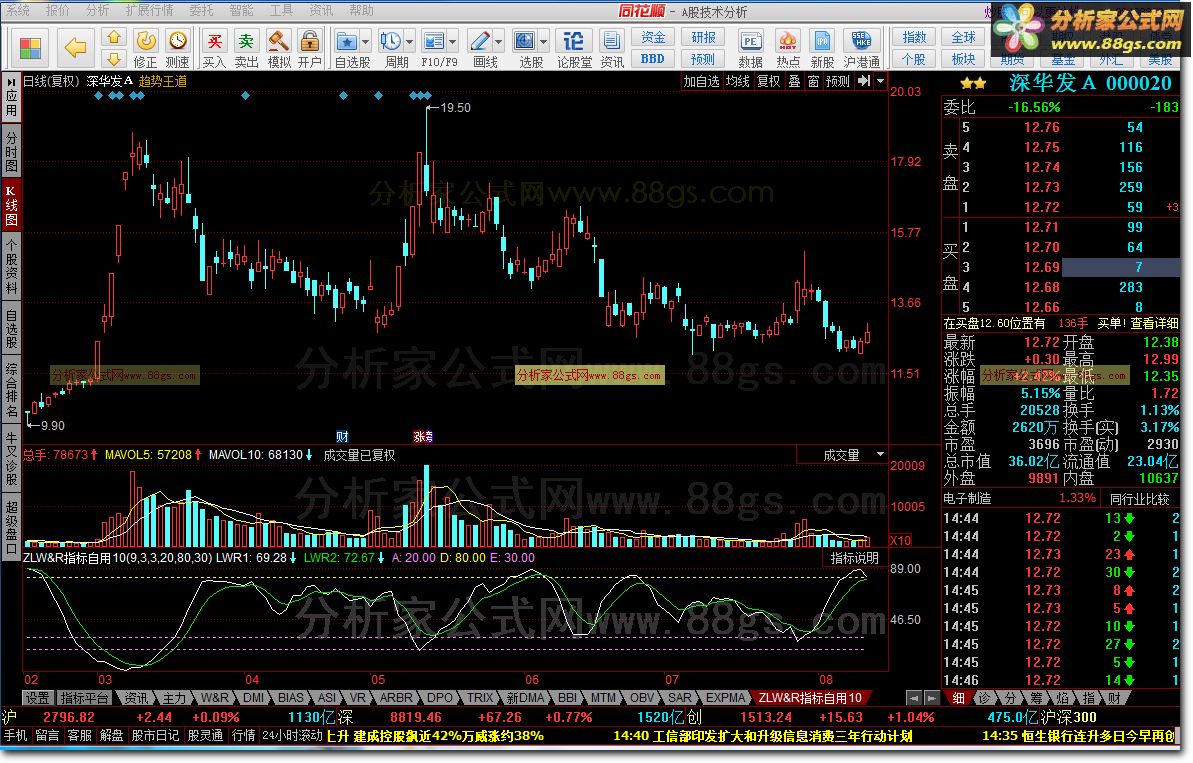Go back with the yellow left arrow
This screenshot has width=1193, height=763.
coord(75,48)
